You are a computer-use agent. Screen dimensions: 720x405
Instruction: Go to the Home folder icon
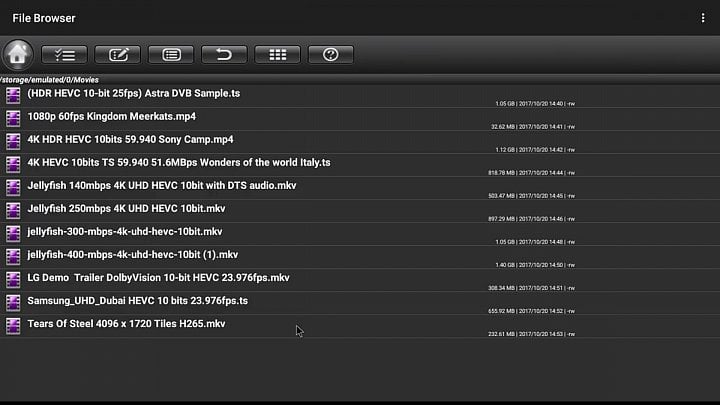pos(17,54)
